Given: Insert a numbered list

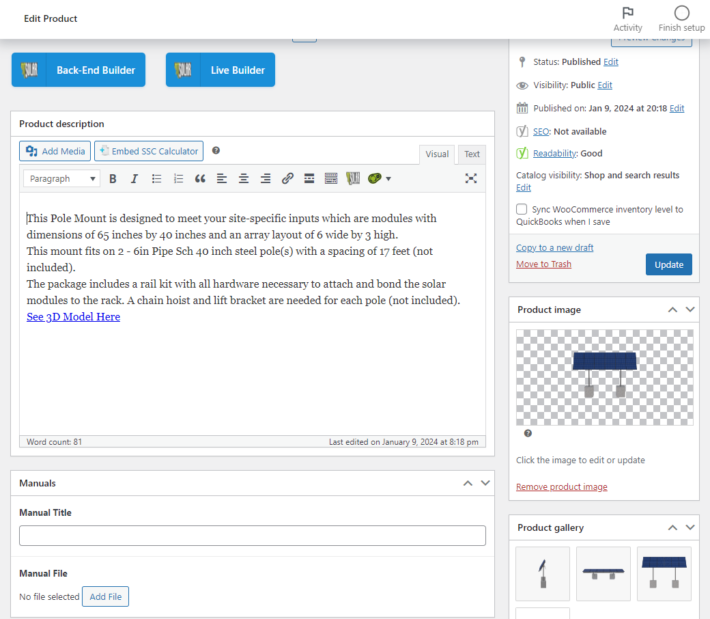Looking at the screenshot, I should (178, 179).
